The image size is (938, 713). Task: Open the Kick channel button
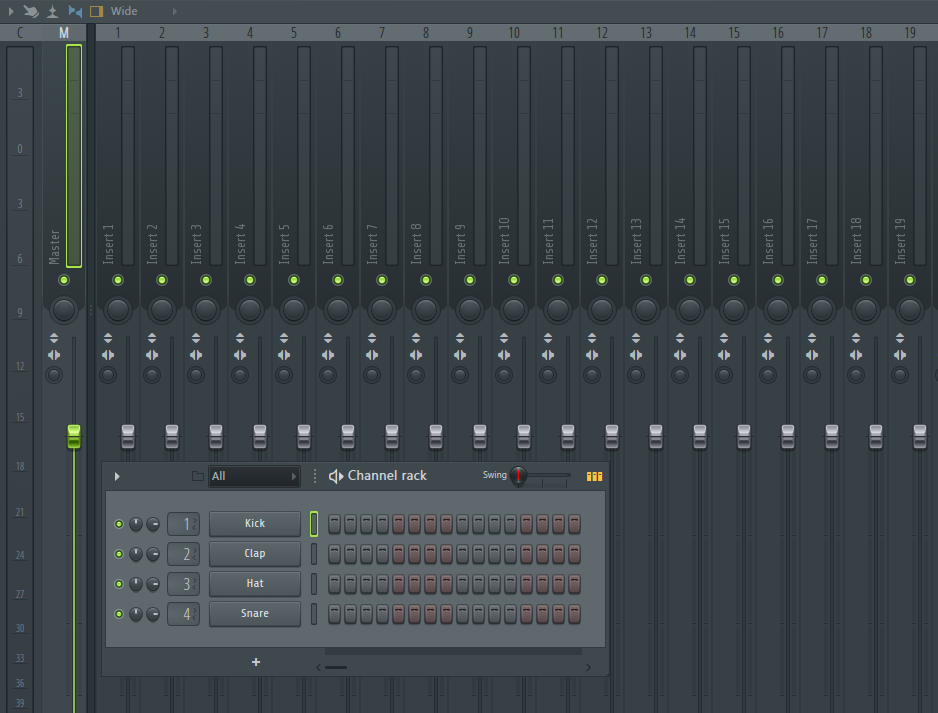[x=255, y=523]
